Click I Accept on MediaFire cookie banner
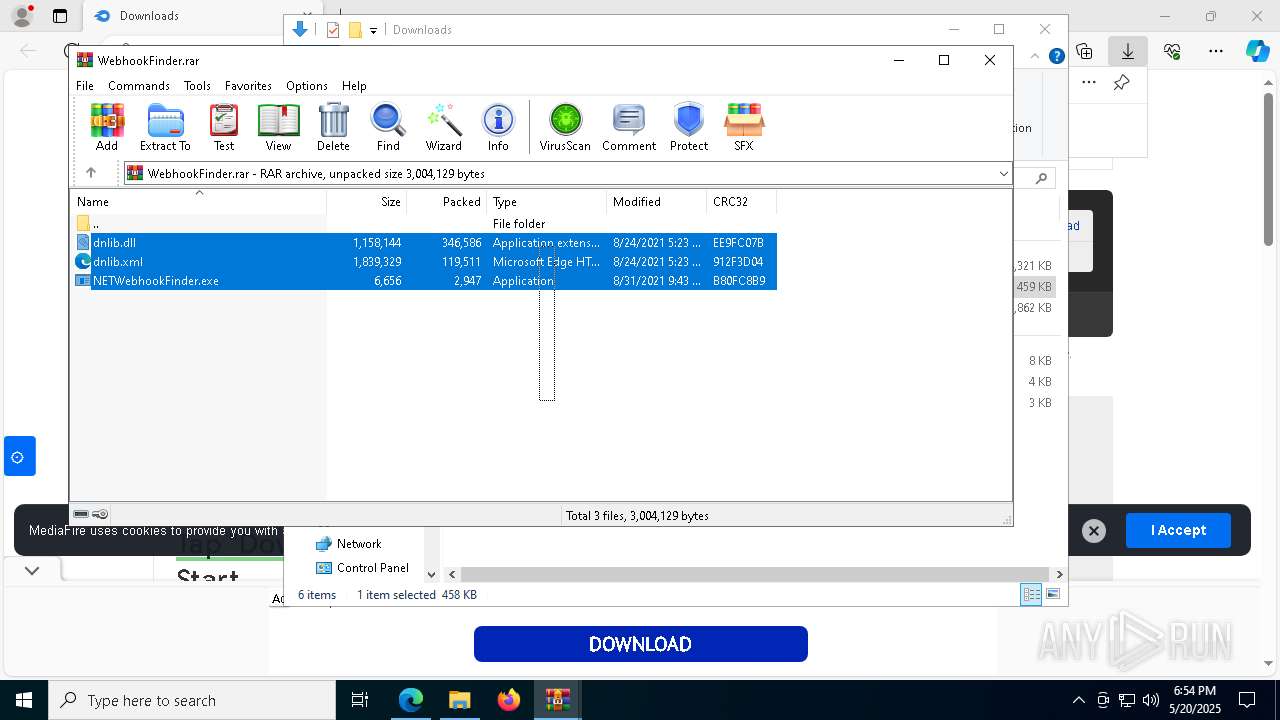The image size is (1280, 720). point(1178,530)
